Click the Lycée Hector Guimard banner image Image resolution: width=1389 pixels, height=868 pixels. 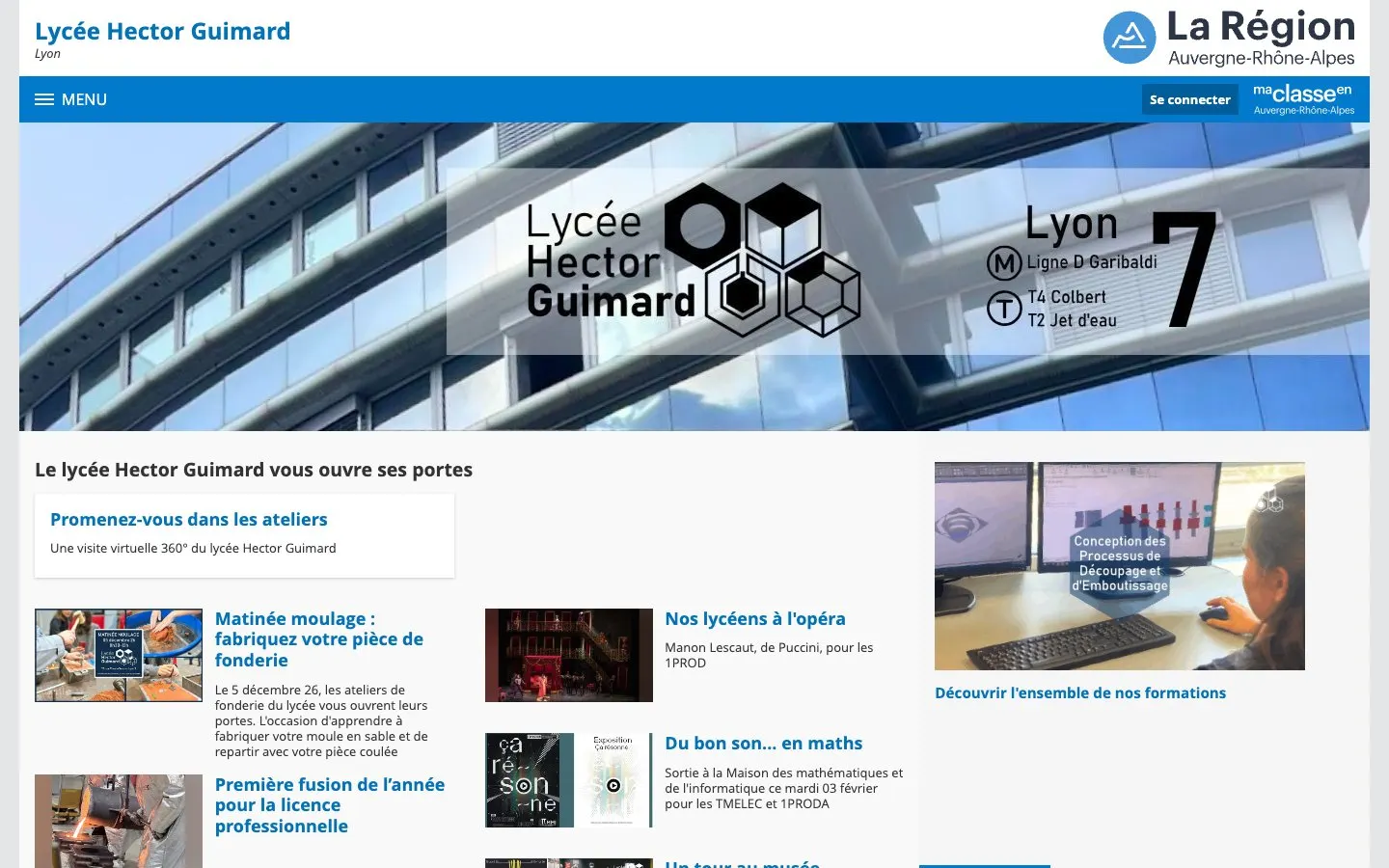694,277
